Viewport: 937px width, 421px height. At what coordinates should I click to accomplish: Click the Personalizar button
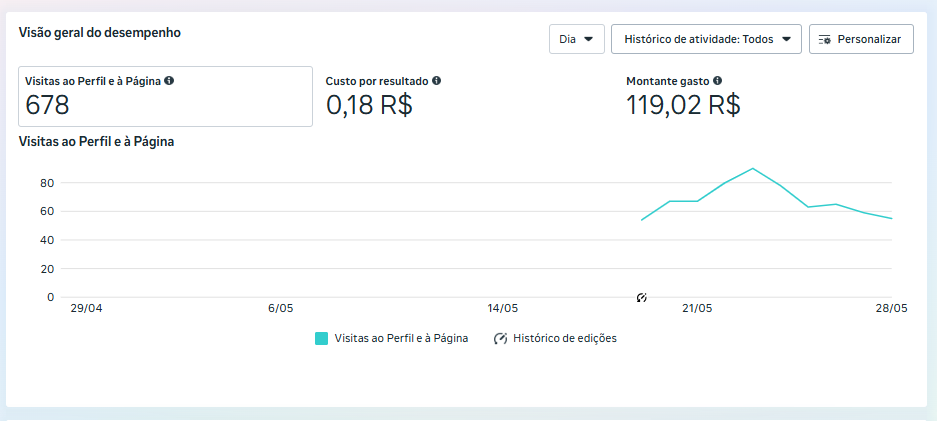click(861, 39)
